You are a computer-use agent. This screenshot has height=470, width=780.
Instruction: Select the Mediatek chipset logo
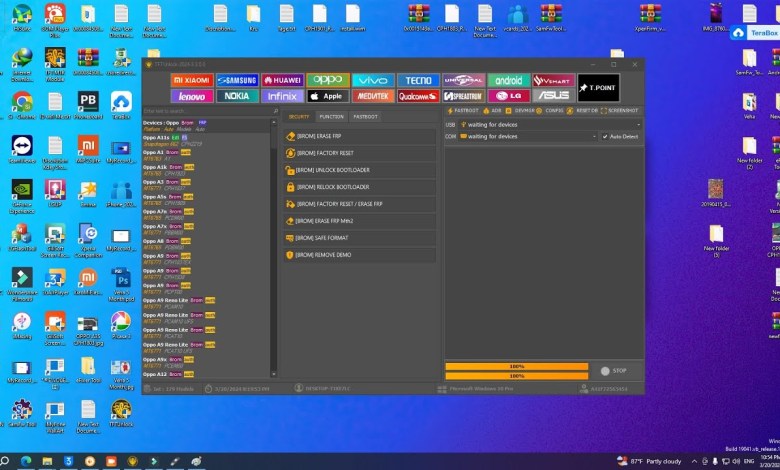coord(373,96)
